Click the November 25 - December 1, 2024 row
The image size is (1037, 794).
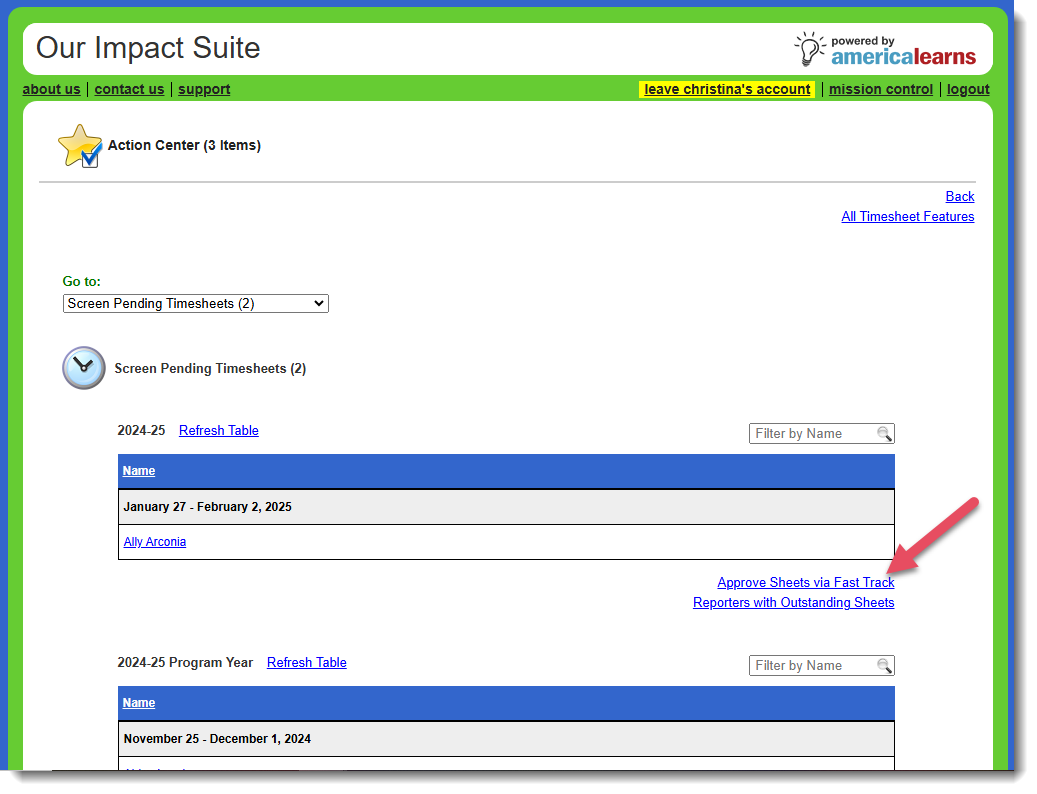pyautogui.click(x=506, y=739)
